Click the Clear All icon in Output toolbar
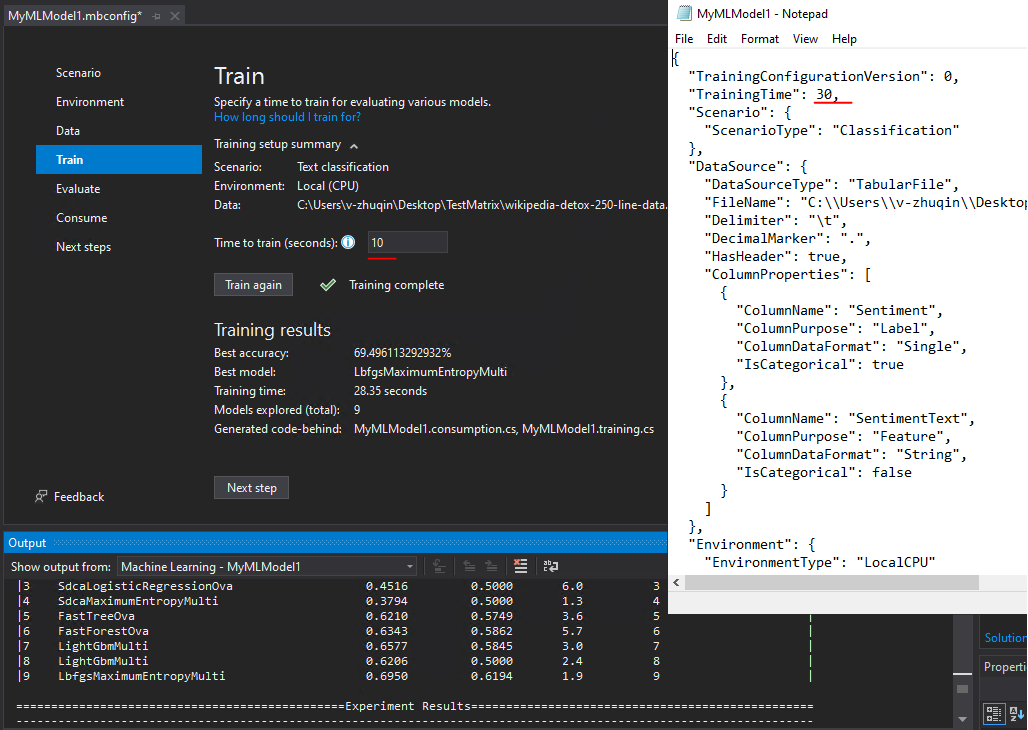The height and width of the screenshot is (730, 1028). coord(521,566)
